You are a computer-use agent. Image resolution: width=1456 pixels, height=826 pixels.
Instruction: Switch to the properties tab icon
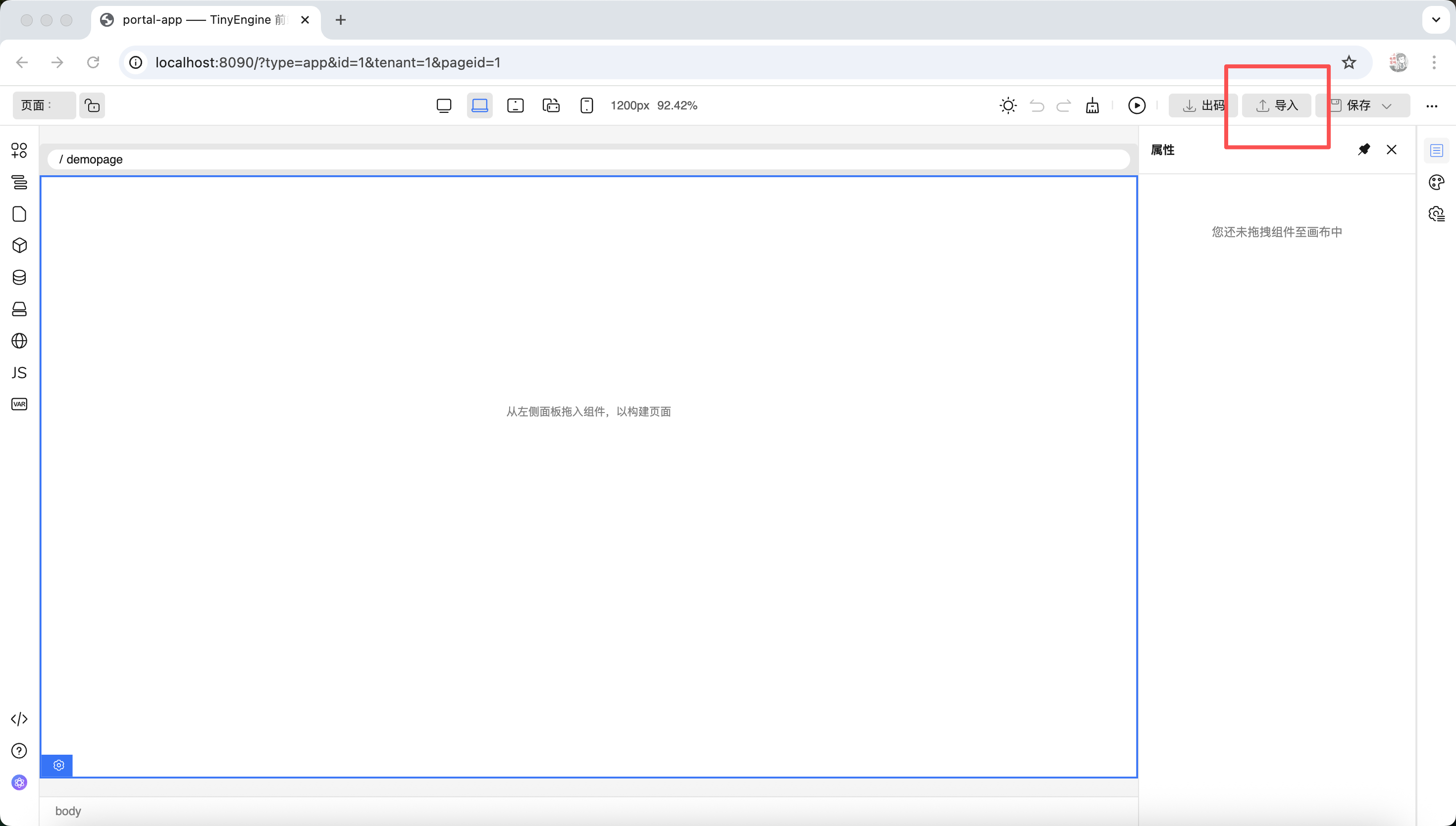click(1436, 151)
